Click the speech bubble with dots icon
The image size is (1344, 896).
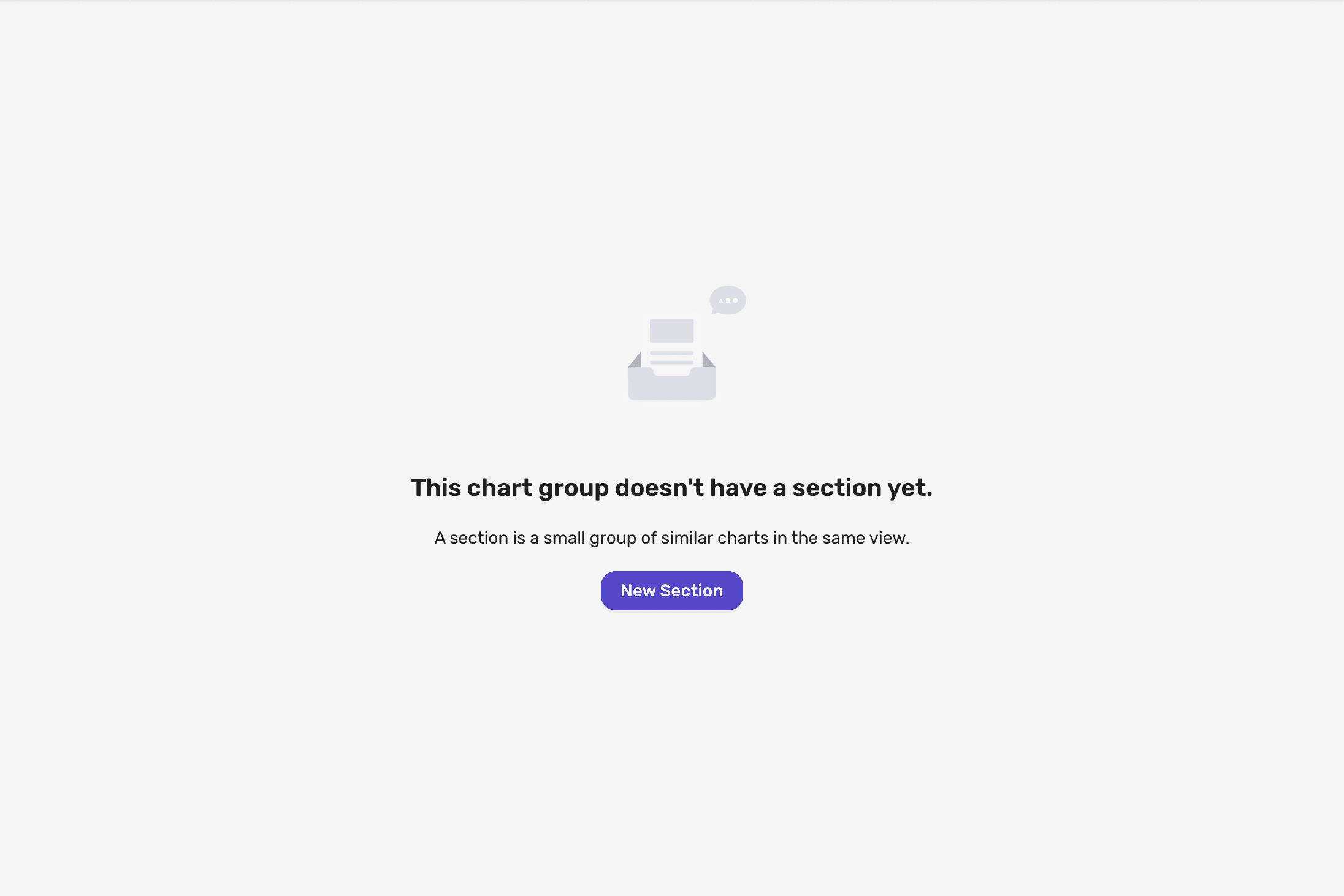point(728,300)
